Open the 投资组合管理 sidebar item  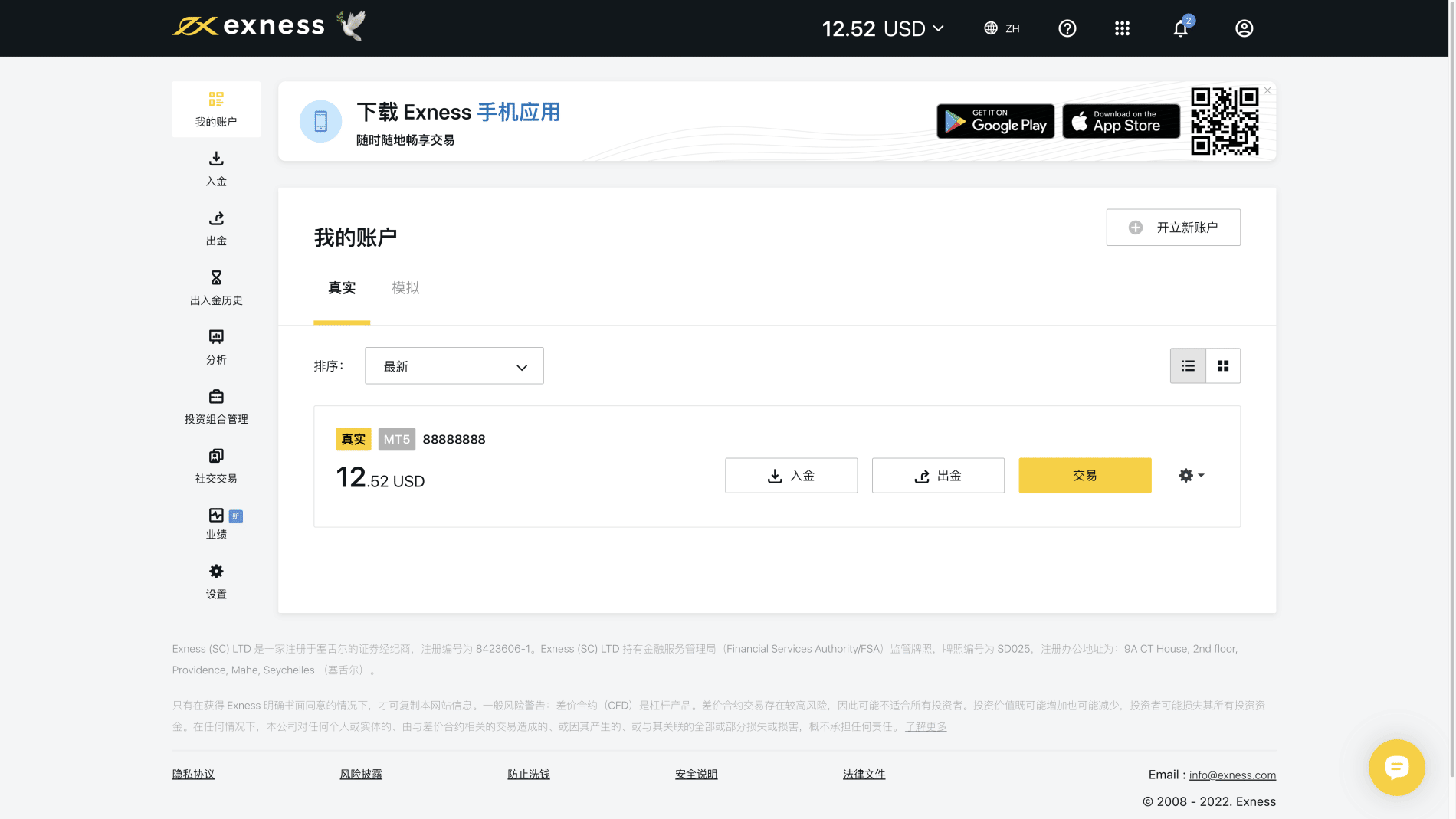216,406
